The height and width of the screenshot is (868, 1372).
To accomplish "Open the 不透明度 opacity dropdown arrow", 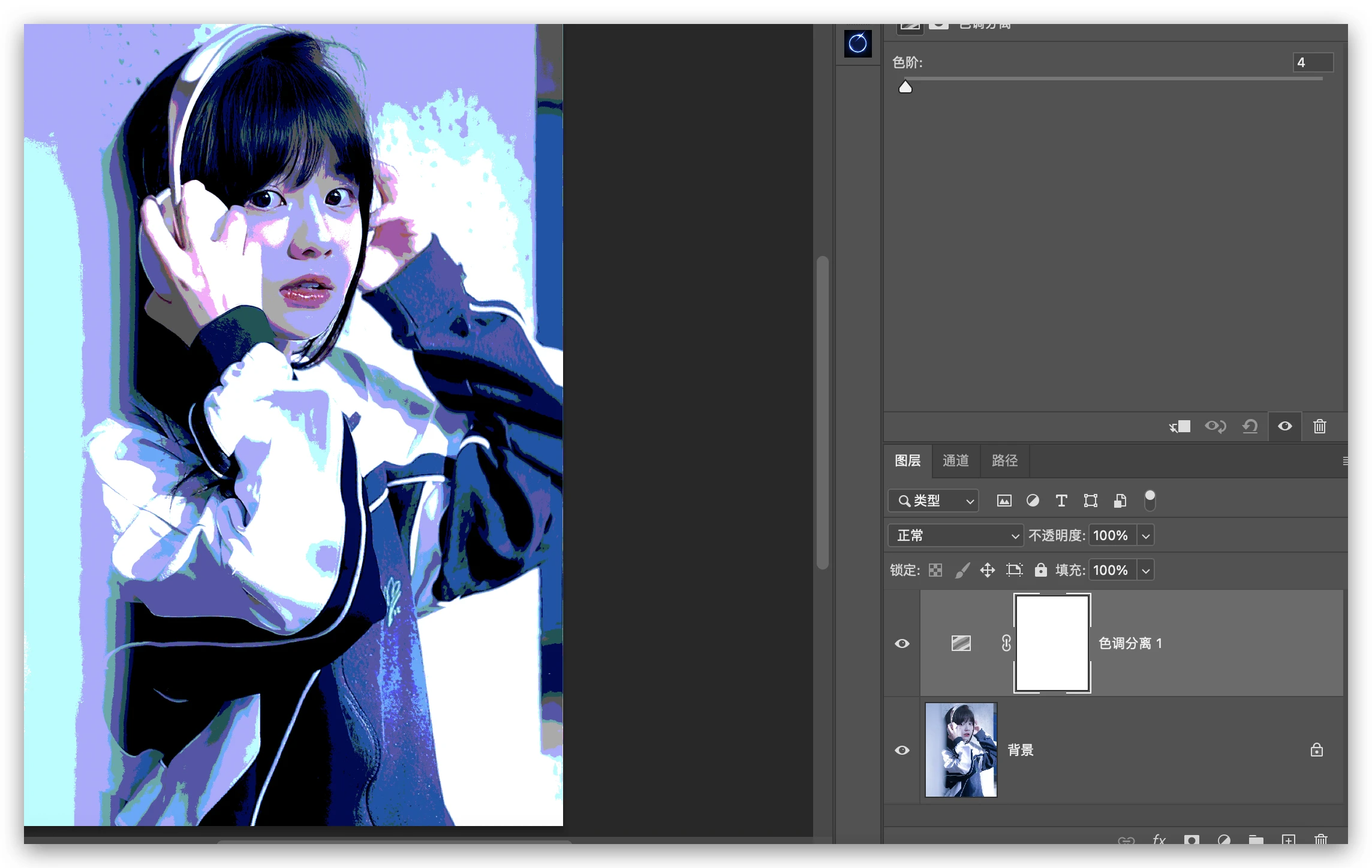I will pos(1145,535).
